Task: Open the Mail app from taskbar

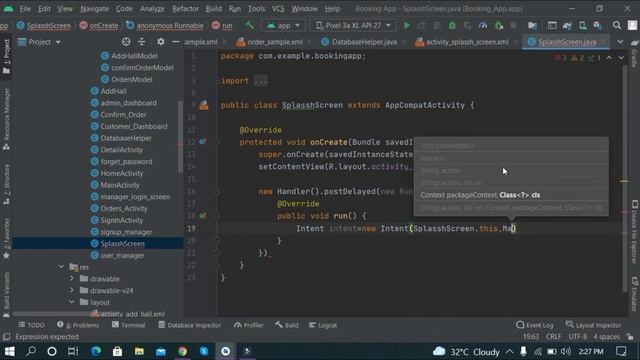Action: [161, 351]
